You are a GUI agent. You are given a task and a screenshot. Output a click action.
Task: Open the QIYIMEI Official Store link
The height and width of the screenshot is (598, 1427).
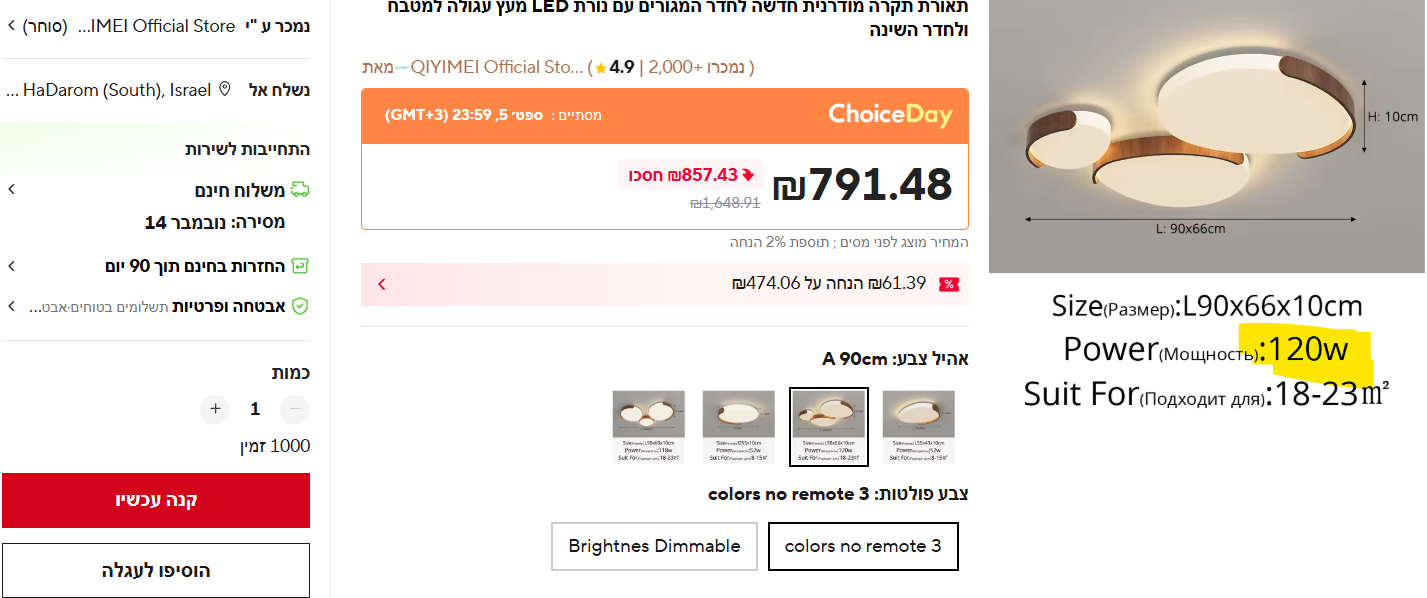click(496, 68)
